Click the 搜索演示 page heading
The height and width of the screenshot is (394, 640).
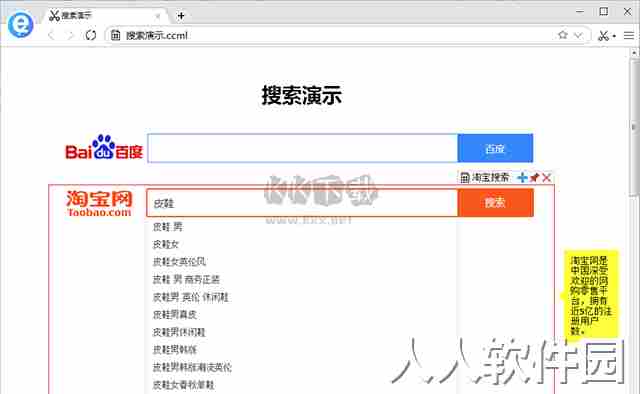pyautogui.click(x=302, y=95)
